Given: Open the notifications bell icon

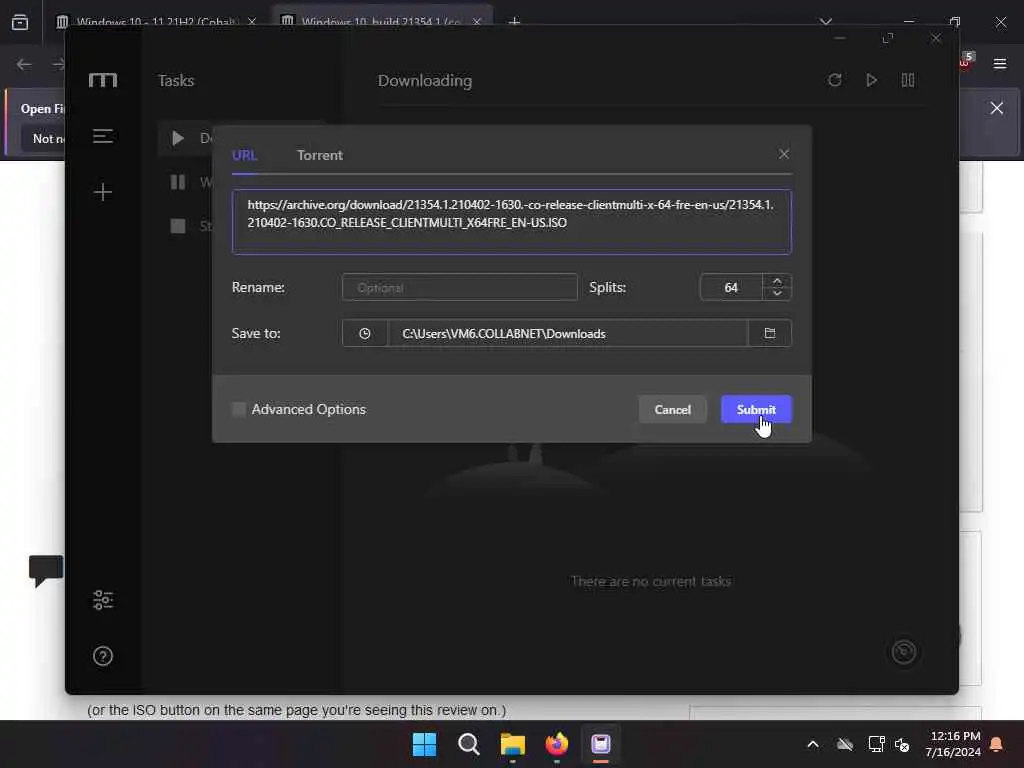Looking at the screenshot, I should [x=997, y=744].
